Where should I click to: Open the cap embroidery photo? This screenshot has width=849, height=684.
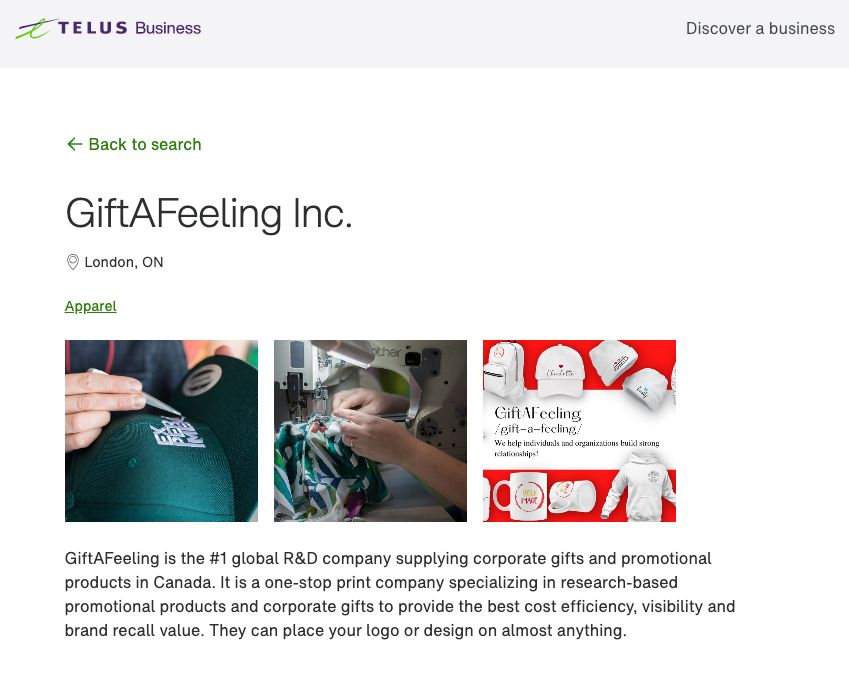point(161,430)
